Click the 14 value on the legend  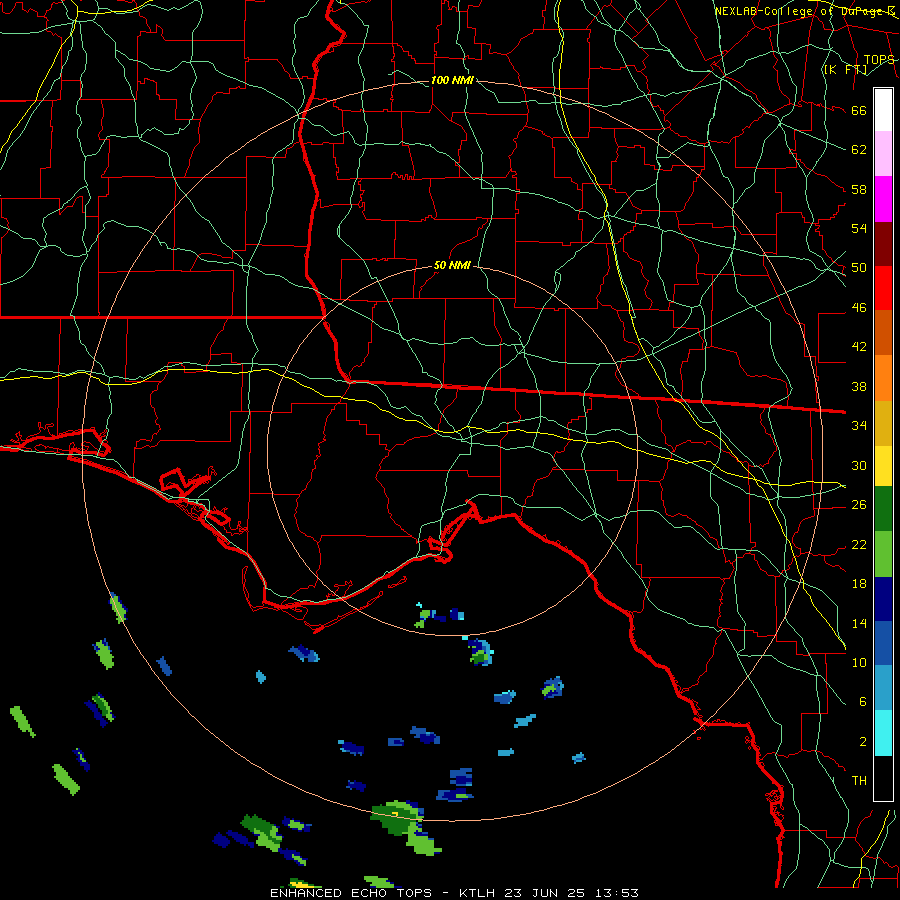[x=859, y=623]
